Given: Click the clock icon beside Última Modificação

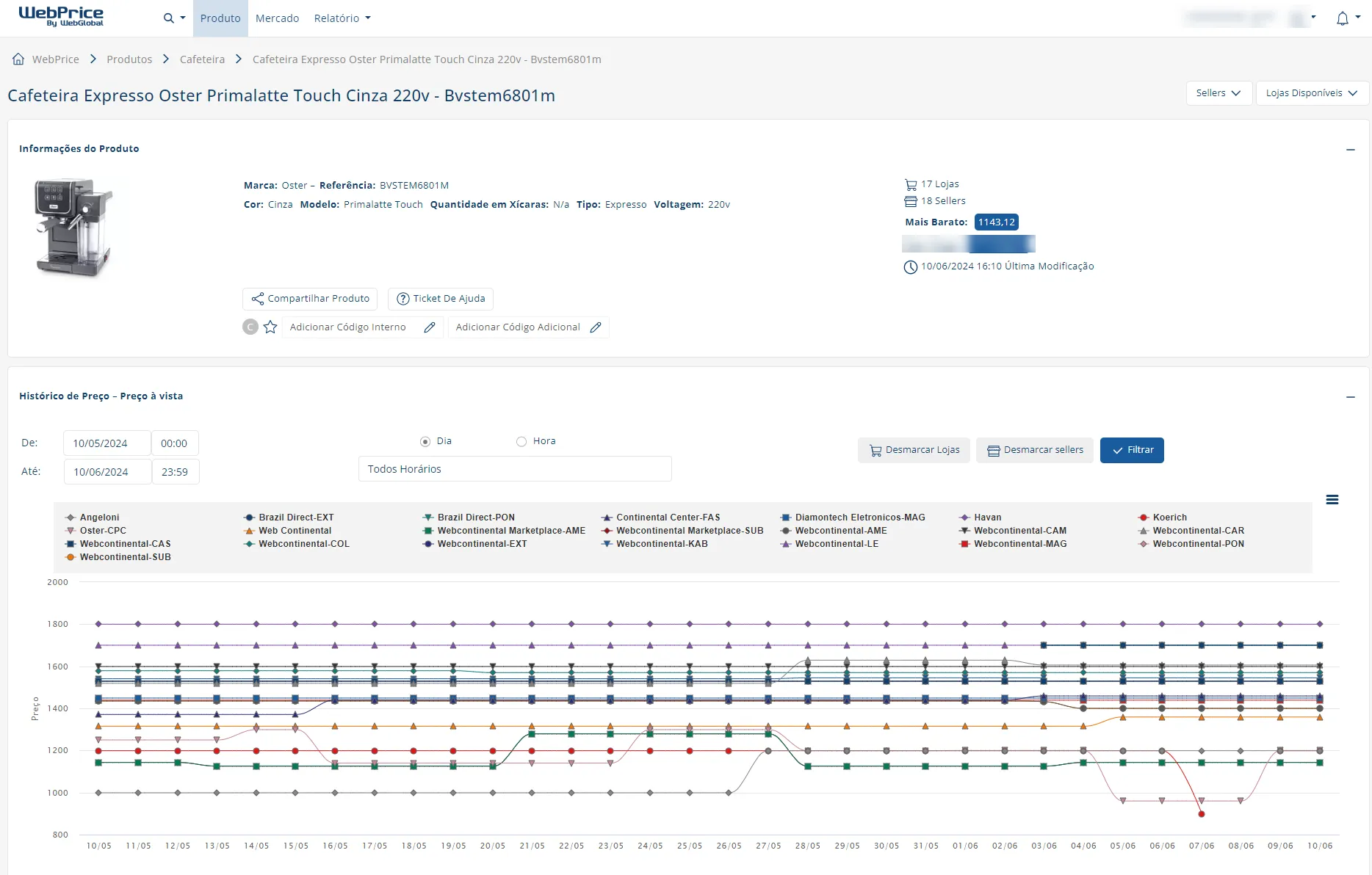Looking at the screenshot, I should [x=910, y=267].
